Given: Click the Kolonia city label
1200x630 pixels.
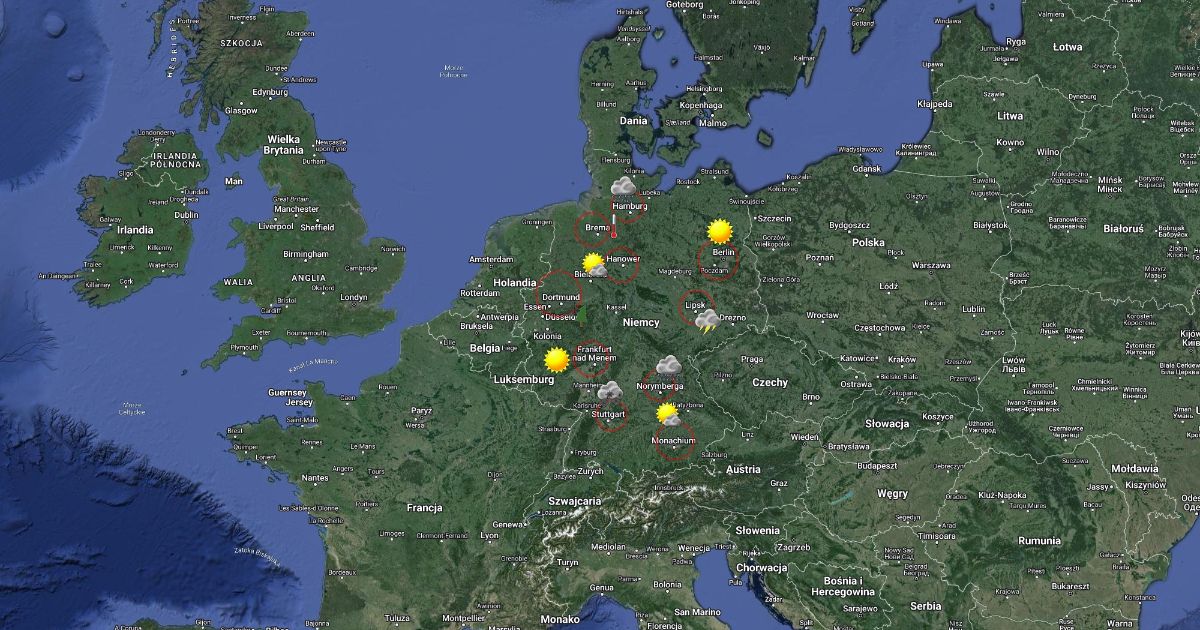Looking at the screenshot, I should point(548,335).
